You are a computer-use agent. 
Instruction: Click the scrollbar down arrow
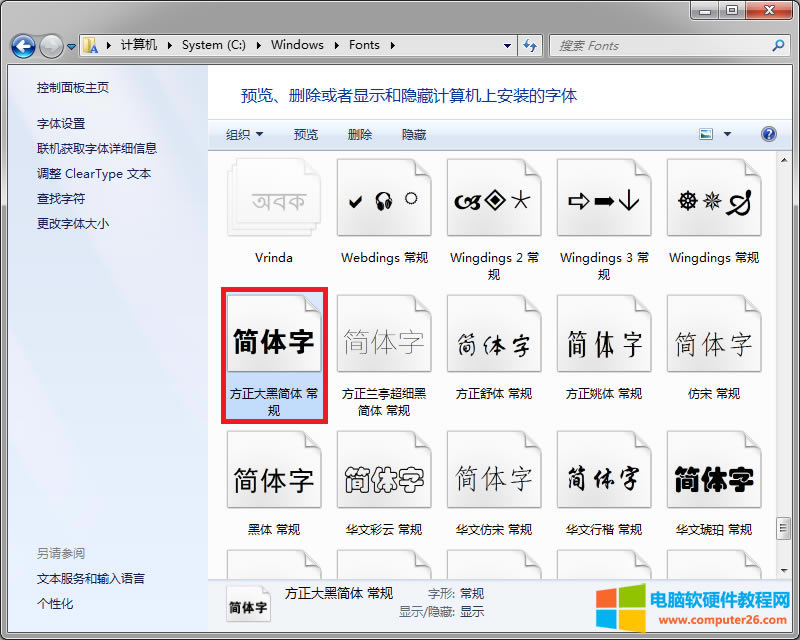tap(784, 571)
